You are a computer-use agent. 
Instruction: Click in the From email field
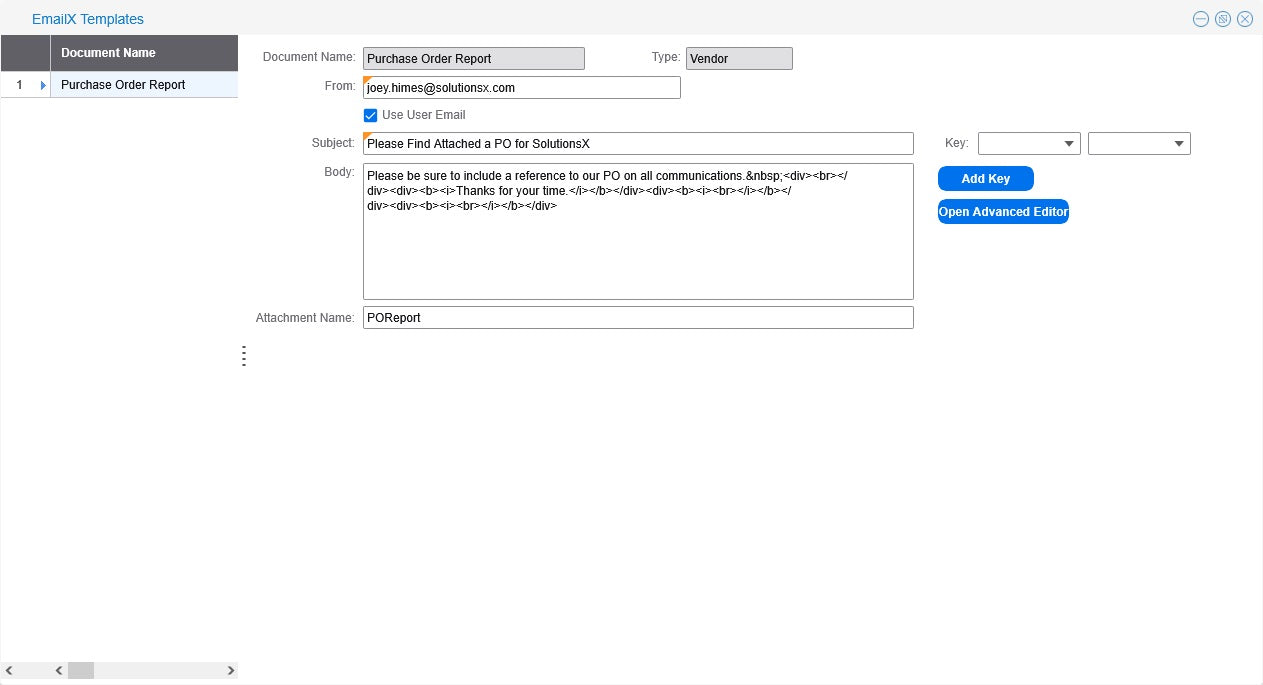point(521,88)
